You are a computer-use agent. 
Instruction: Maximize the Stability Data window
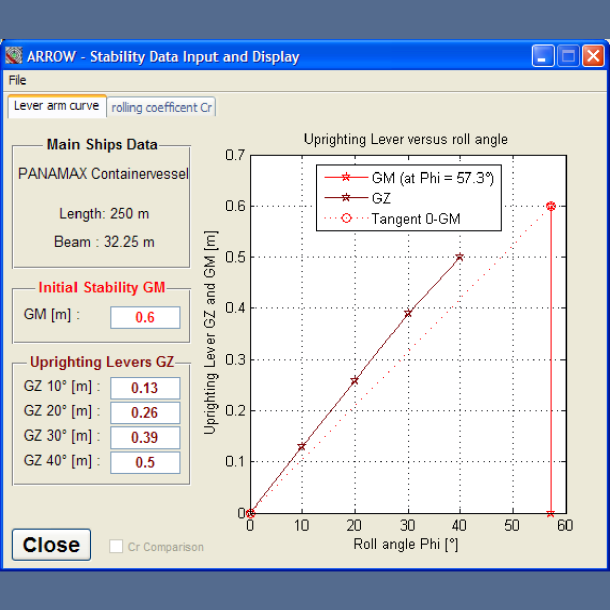point(568,56)
